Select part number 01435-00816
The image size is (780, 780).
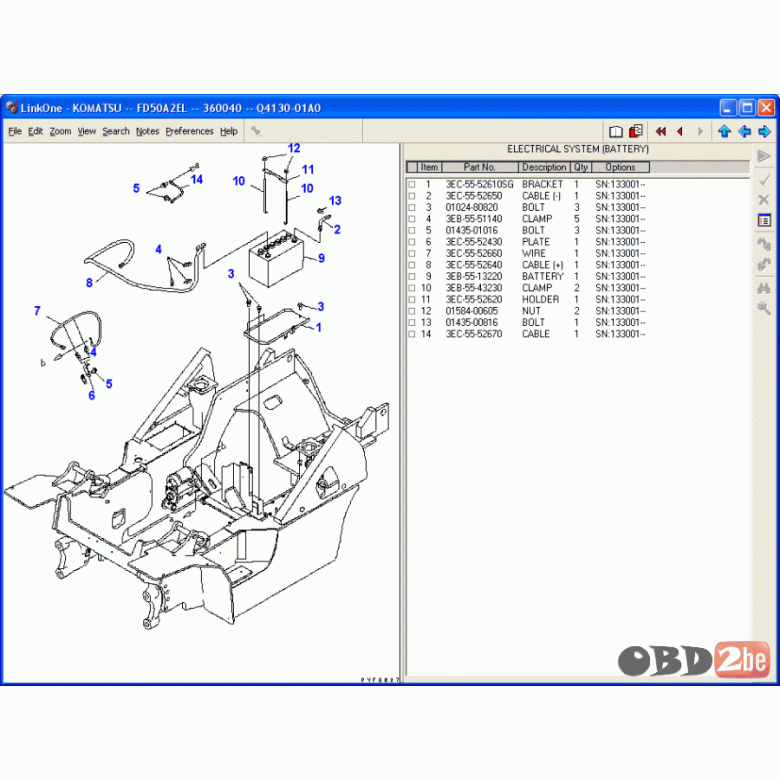tap(472, 322)
